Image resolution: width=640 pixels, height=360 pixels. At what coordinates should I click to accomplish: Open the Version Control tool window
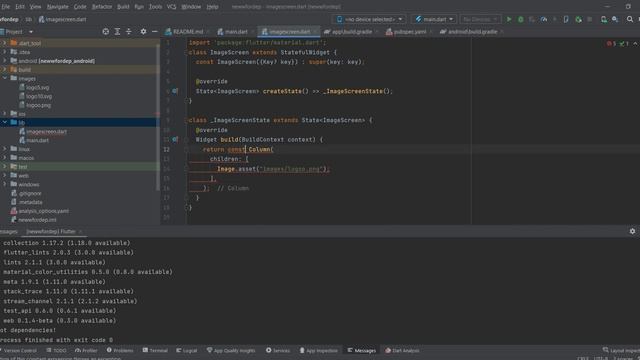[18, 350]
